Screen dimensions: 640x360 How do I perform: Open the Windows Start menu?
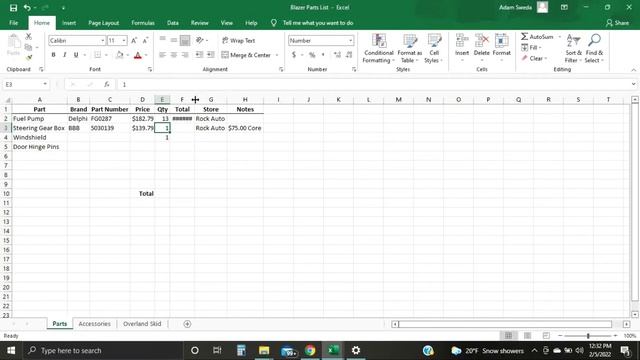click(11, 350)
